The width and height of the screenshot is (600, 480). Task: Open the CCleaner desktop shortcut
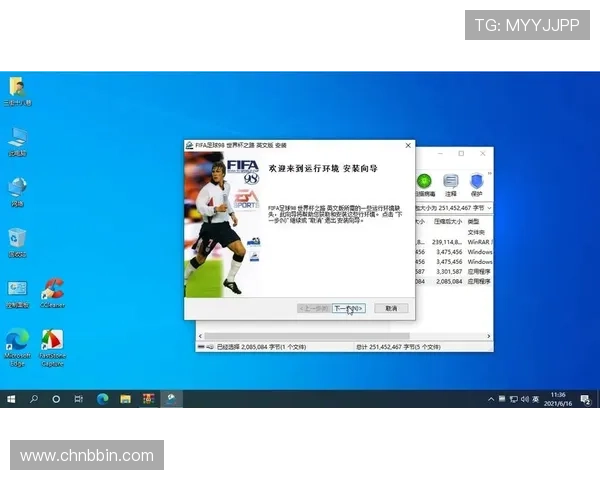tap(52, 291)
